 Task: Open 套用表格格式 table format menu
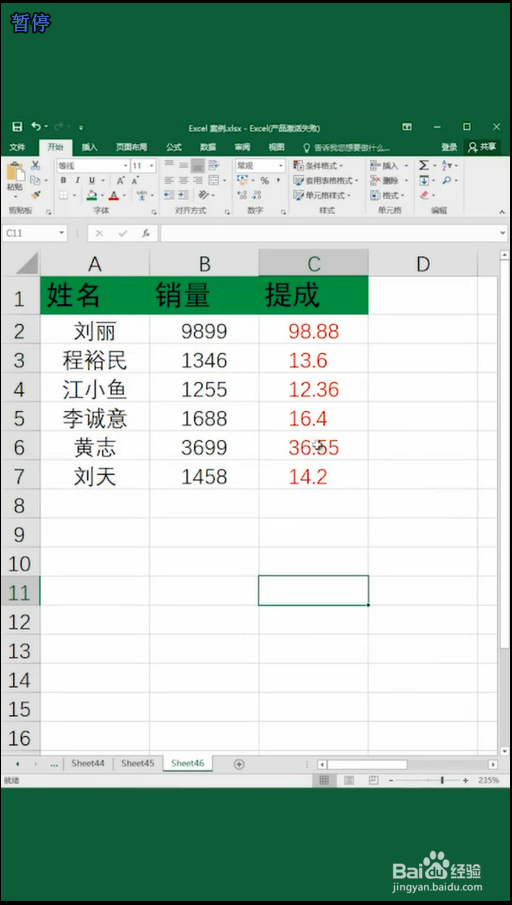[326, 181]
